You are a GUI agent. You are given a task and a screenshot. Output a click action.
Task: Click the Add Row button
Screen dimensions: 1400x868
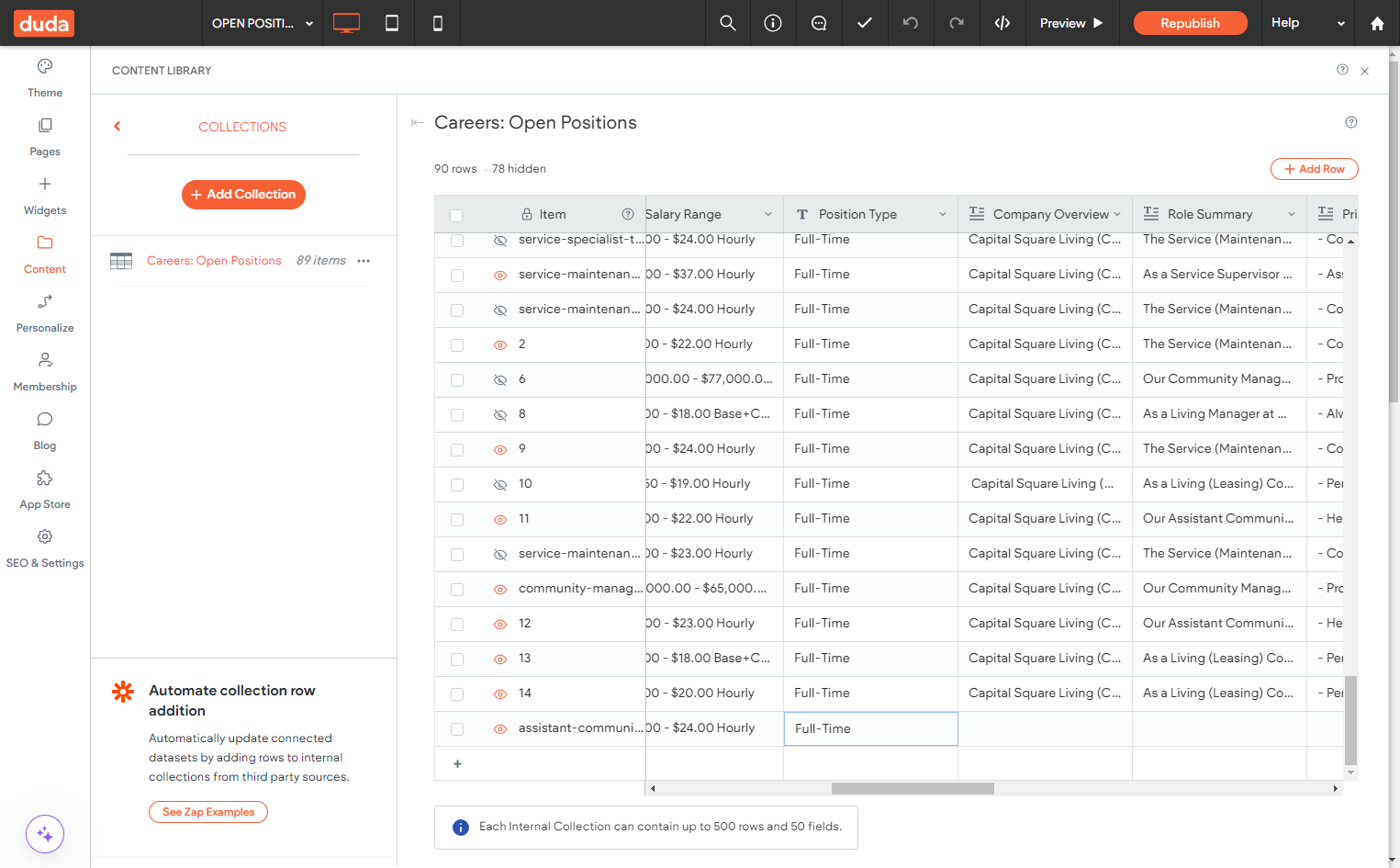click(1314, 169)
